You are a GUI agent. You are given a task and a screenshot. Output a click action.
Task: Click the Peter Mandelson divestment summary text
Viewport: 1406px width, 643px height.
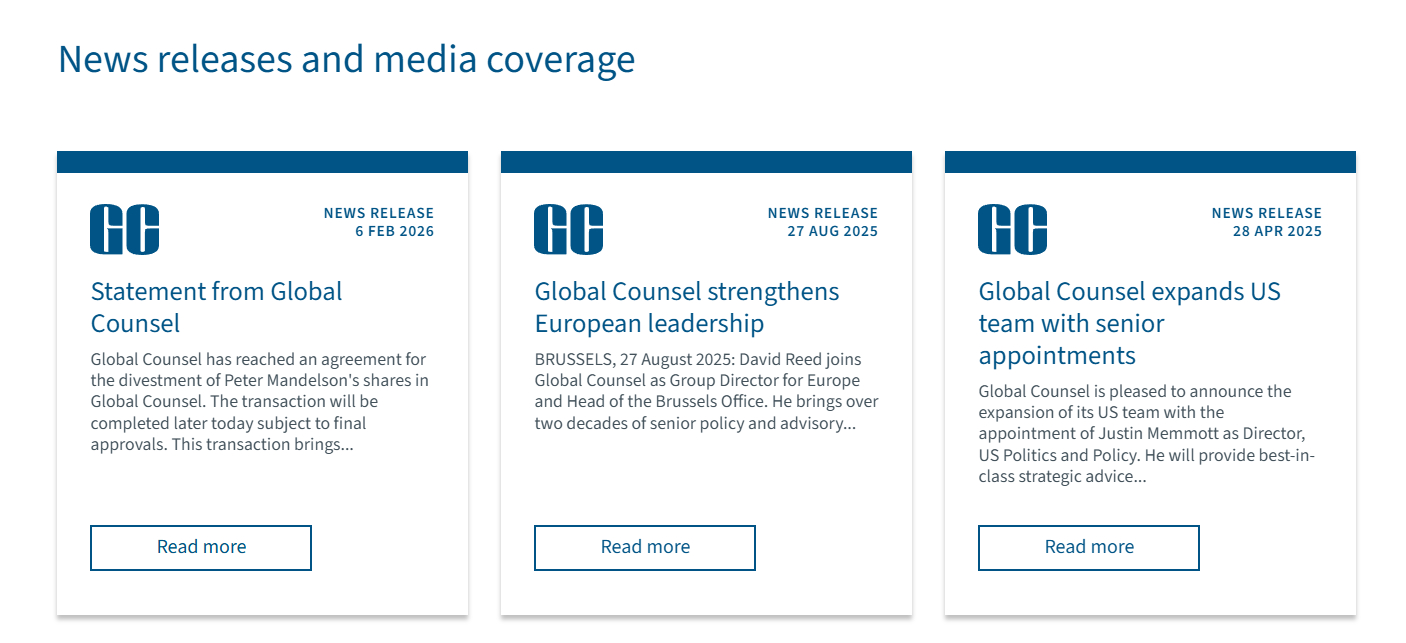pyautogui.click(x=259, y=401)
